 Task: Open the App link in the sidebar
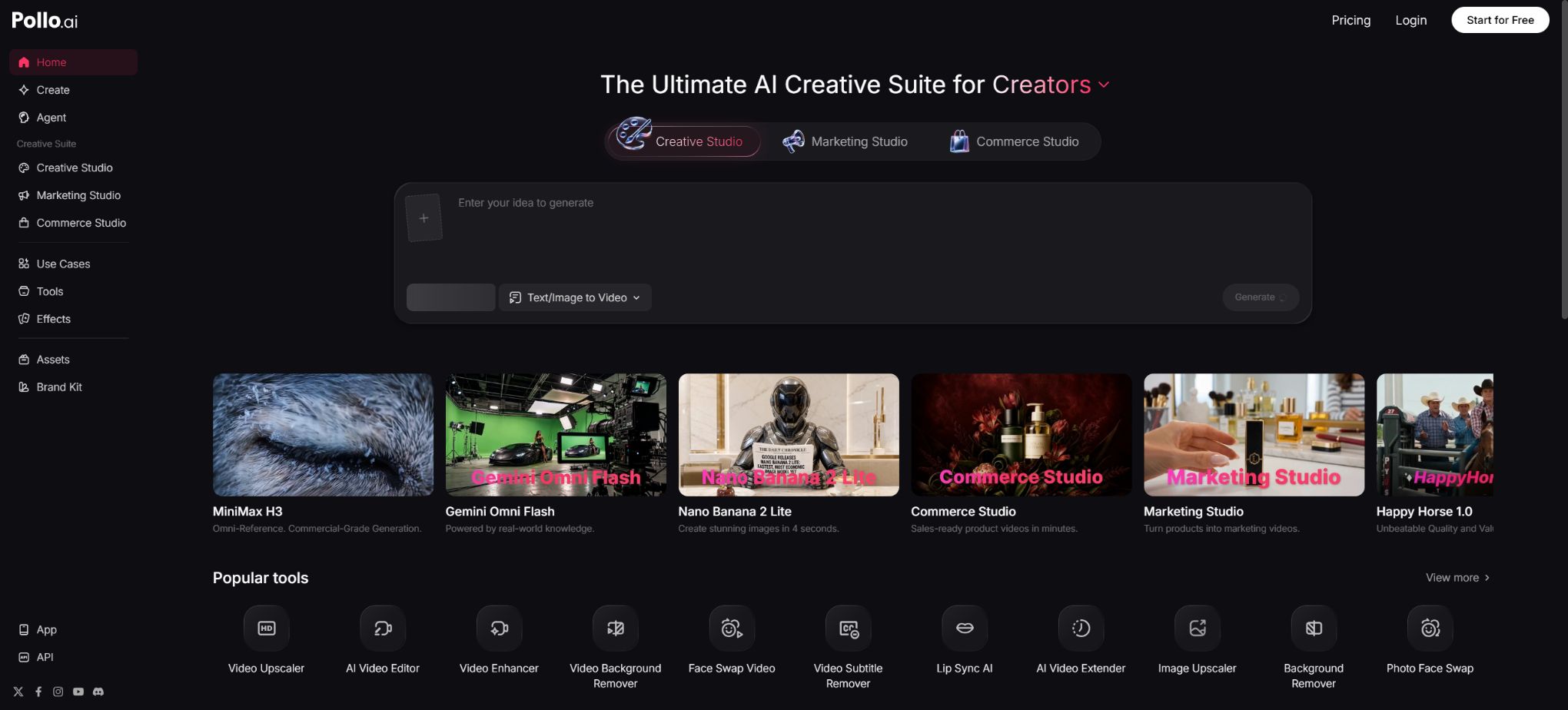(x=74, y=629)
